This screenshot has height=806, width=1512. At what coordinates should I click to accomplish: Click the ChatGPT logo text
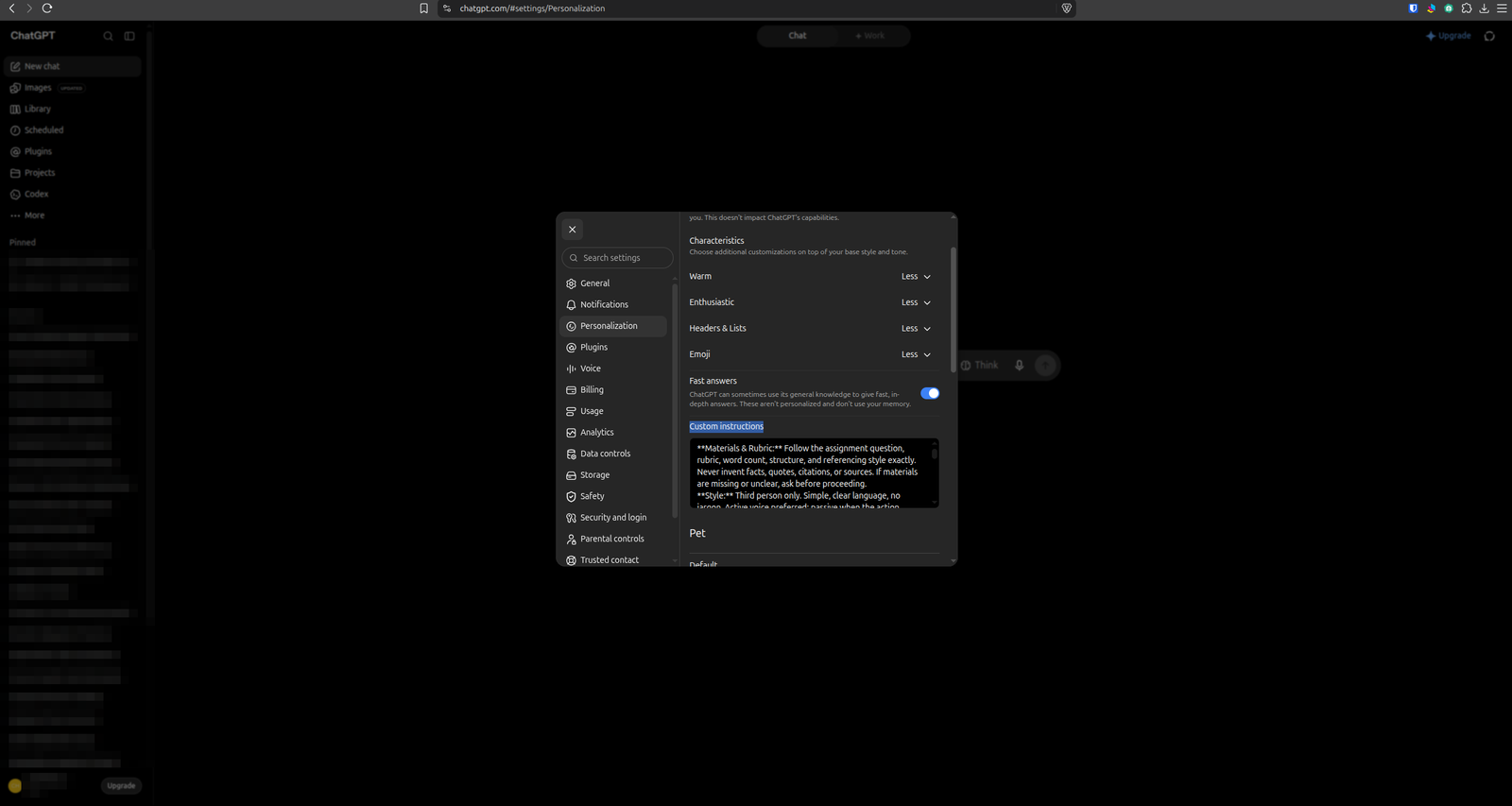click(33, 35)
